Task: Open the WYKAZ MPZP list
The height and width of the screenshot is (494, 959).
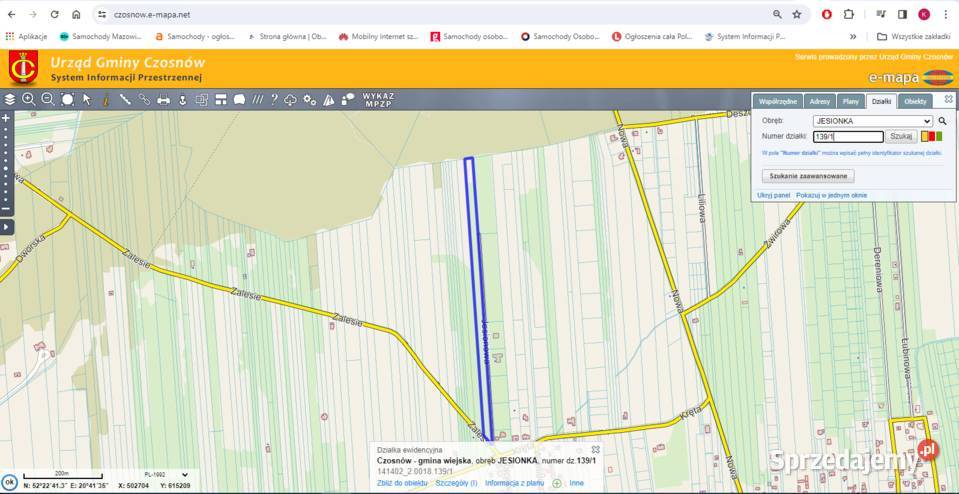Action: [379, 100]
